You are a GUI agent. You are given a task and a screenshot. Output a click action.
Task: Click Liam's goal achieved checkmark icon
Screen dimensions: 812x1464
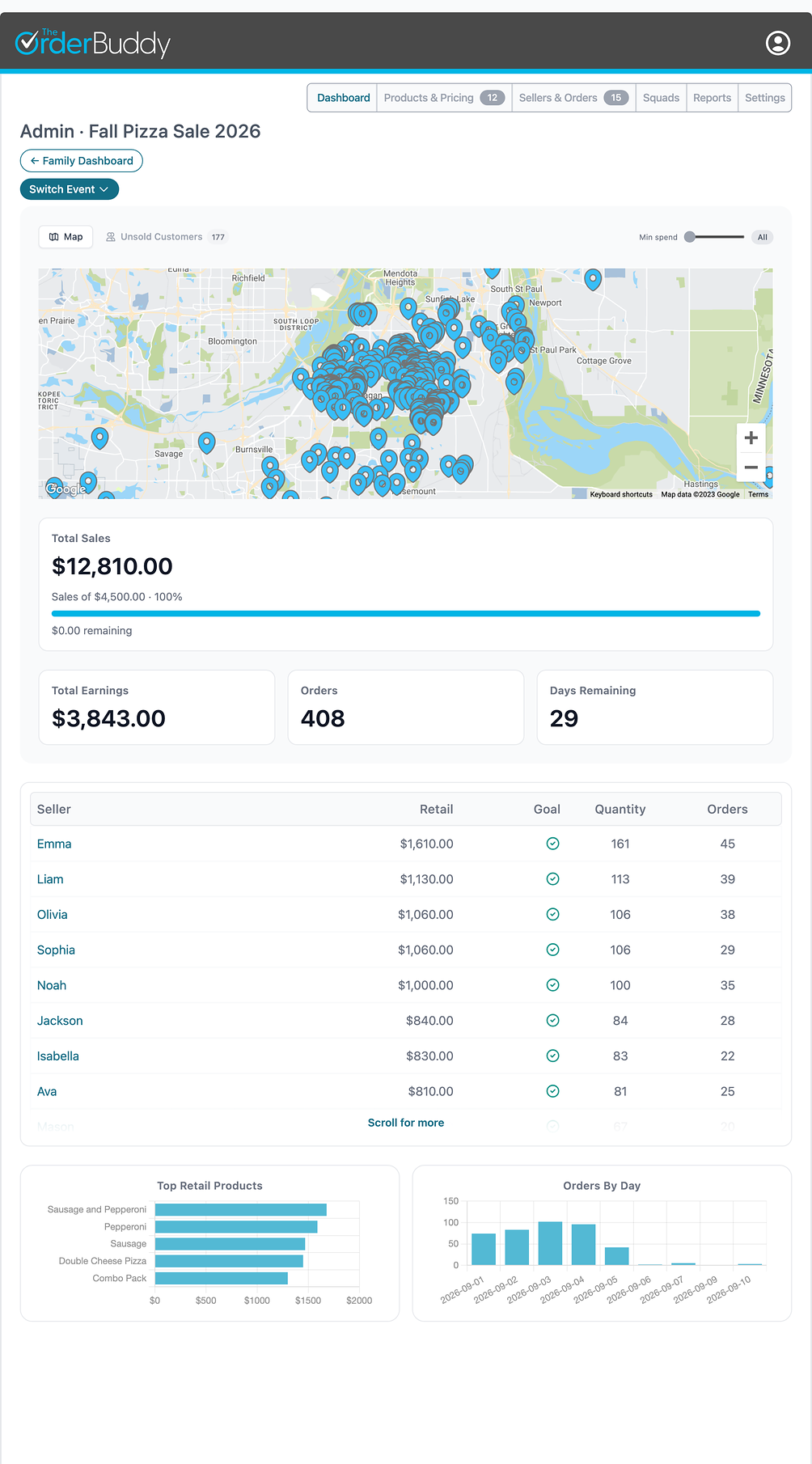(552, 879)
